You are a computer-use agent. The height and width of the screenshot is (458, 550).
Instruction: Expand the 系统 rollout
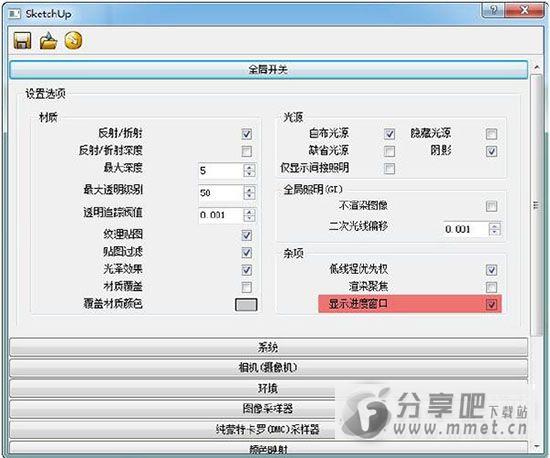(x=269, y=347)
